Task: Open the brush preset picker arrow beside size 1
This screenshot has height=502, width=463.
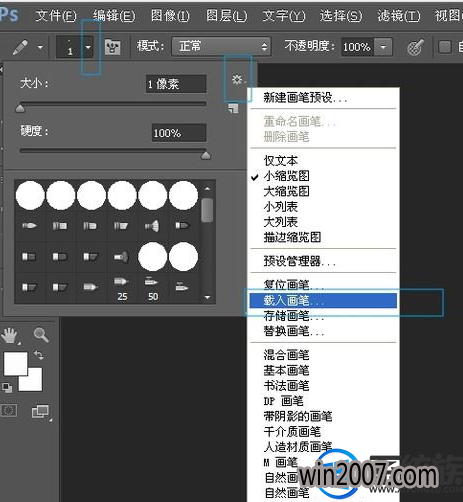Action: point(88,47)
